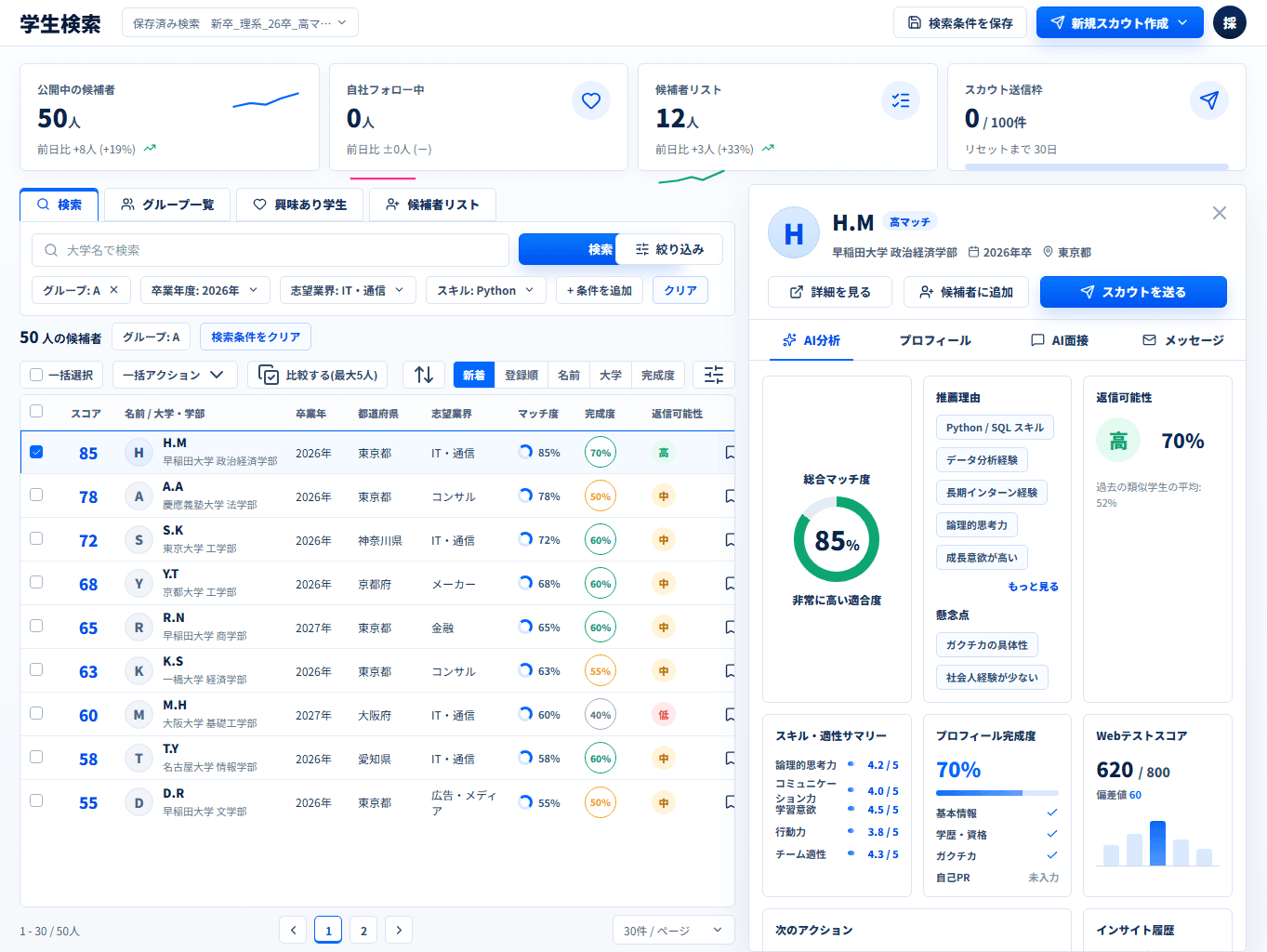1267x952 pixels.
Task: Click S avatar for S.K row
Action: pos(139,540)
